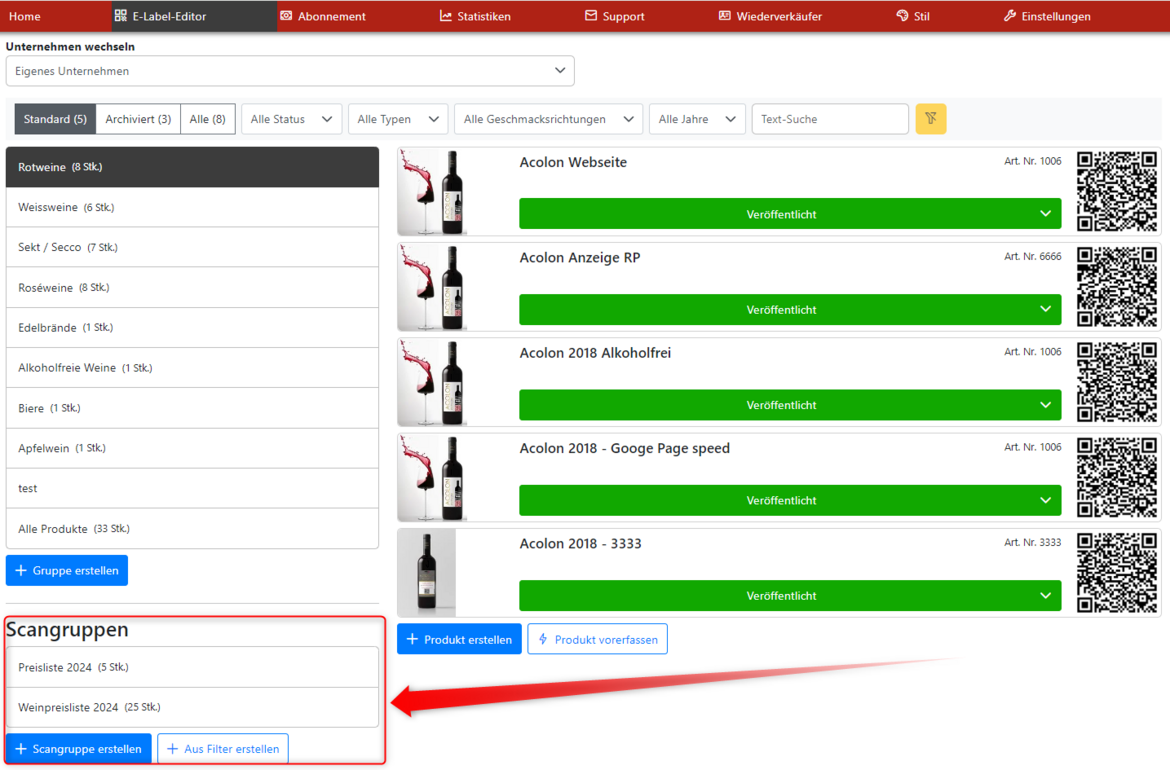Select the Weissweine group

(x=193, y=207)
